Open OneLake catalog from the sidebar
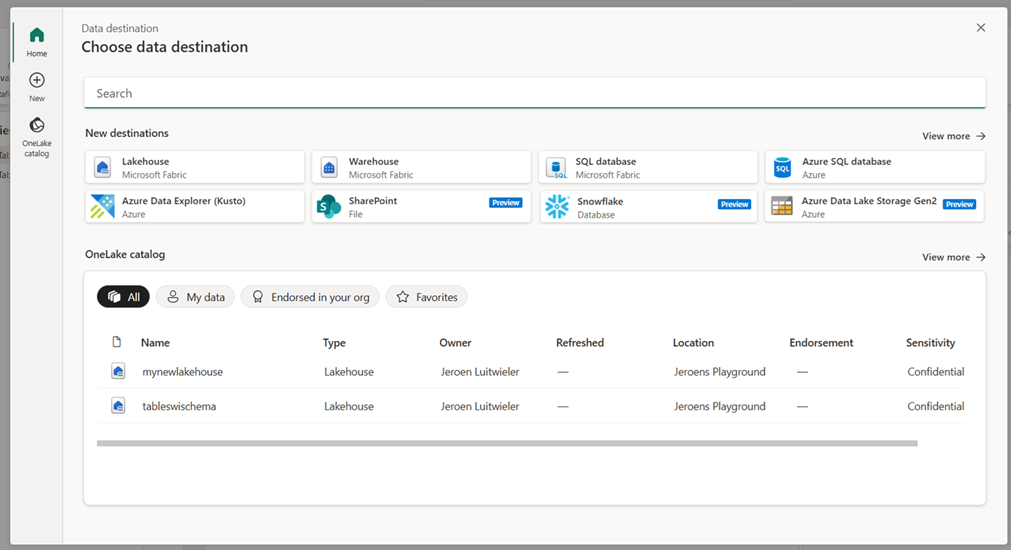Screen dimensions: 1011x550 click(37, 127)
